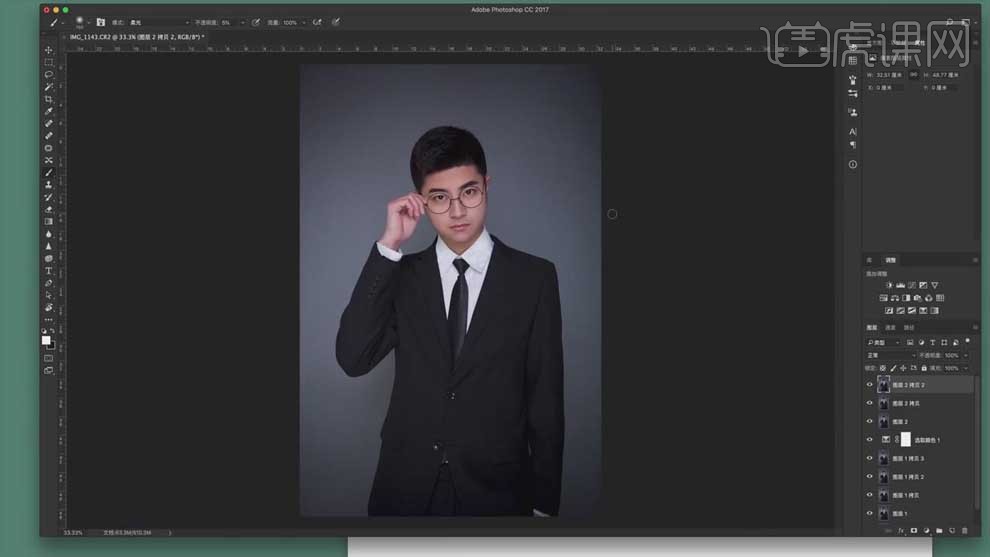Open the layer filter type dropdown
Screen dimensions: 990x557
tap(883, 342)
